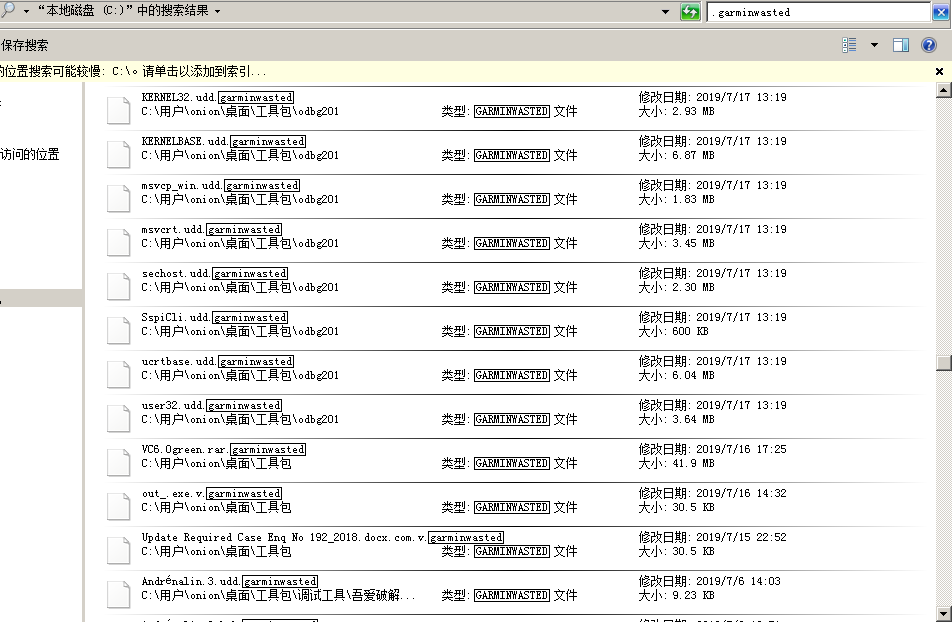Click GARMINWASTED type label of ucrtbase row
This screenshot has width=952, height=622.
pyautogui.click(x=512, y=375)
